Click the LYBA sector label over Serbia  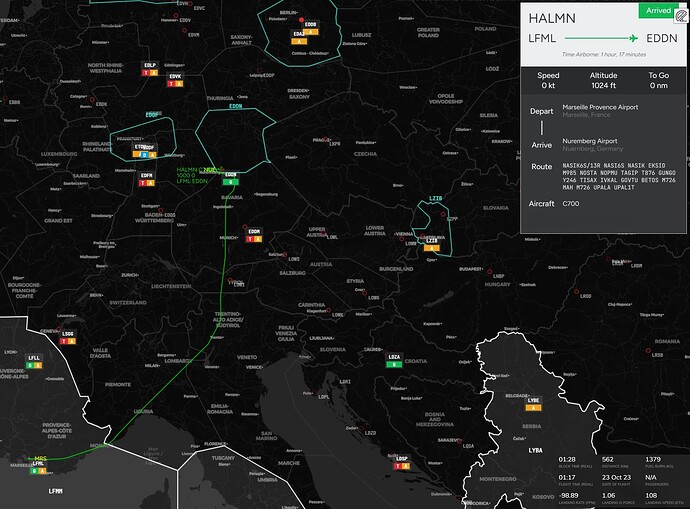pos(534,451)
